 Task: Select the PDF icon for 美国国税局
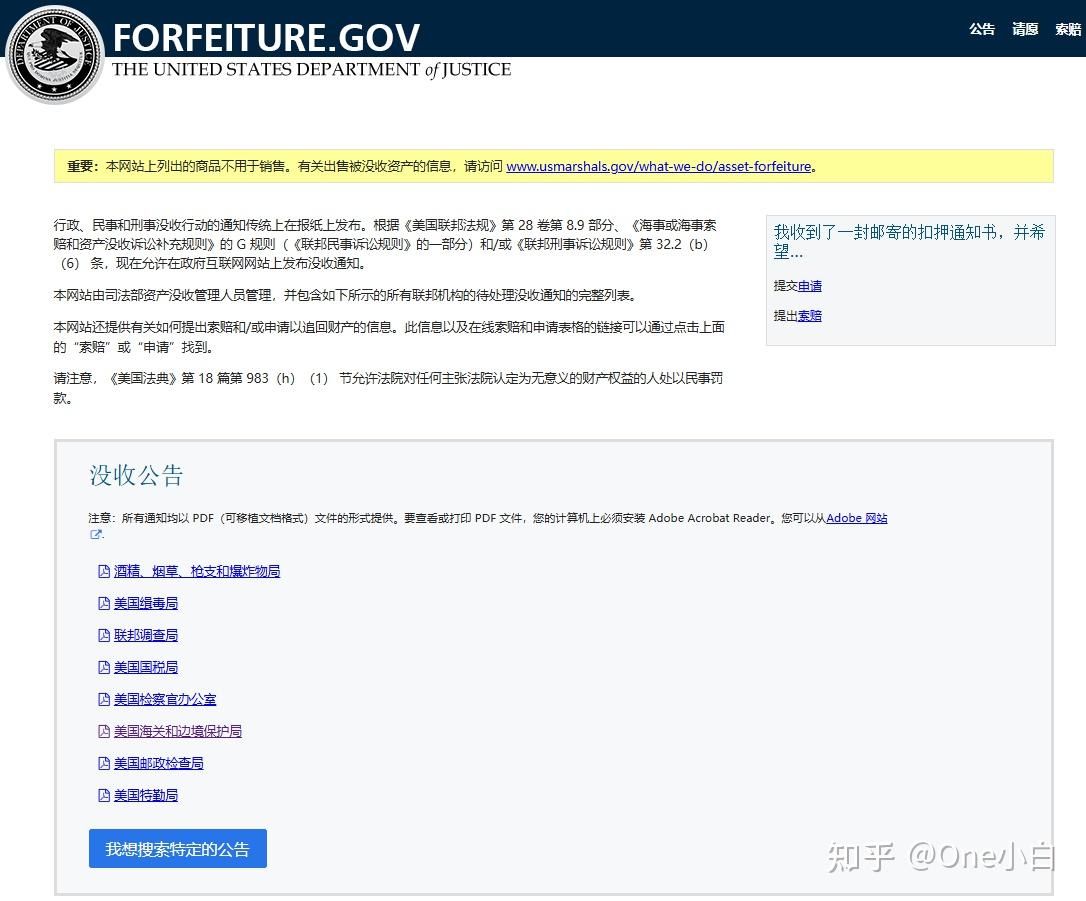point(104,666)
